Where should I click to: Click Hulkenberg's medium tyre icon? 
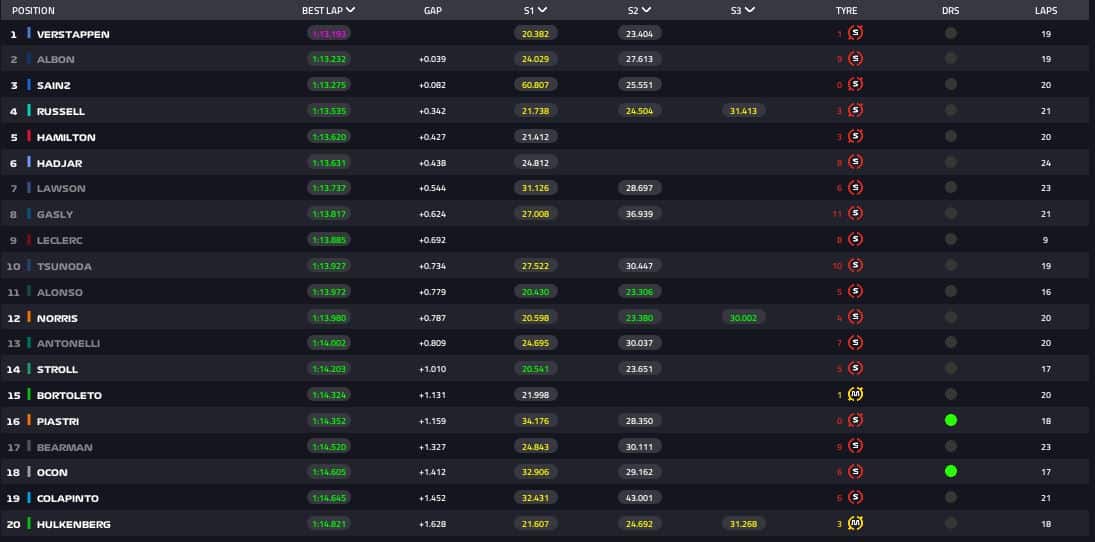click(x=855, y=523)
